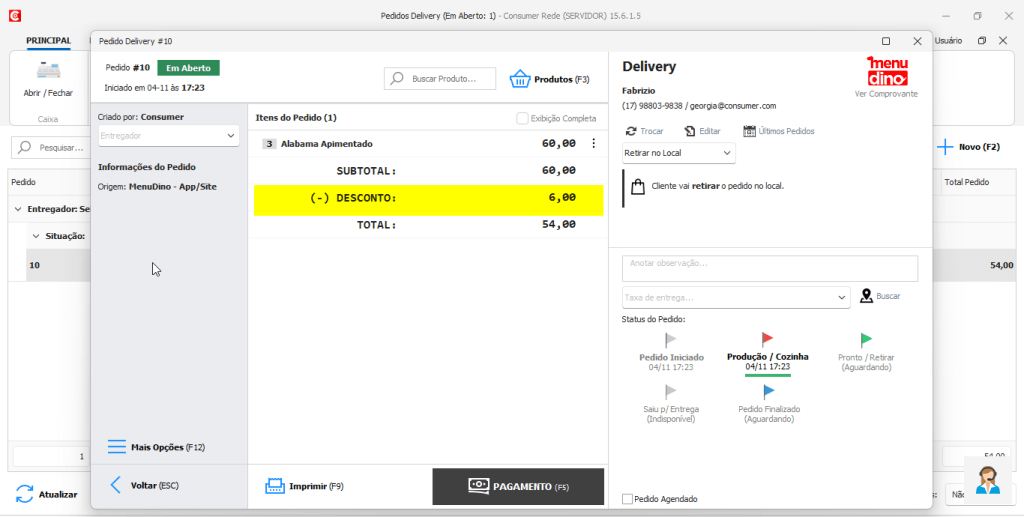
Task: Open the Taxa de entrega dropdown
Action: (736, 297)
